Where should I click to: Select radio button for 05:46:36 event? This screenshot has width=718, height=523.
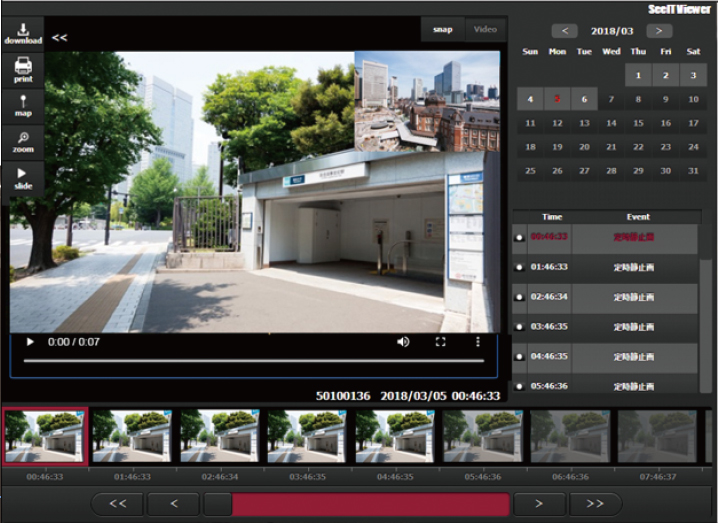coord(519,386)
